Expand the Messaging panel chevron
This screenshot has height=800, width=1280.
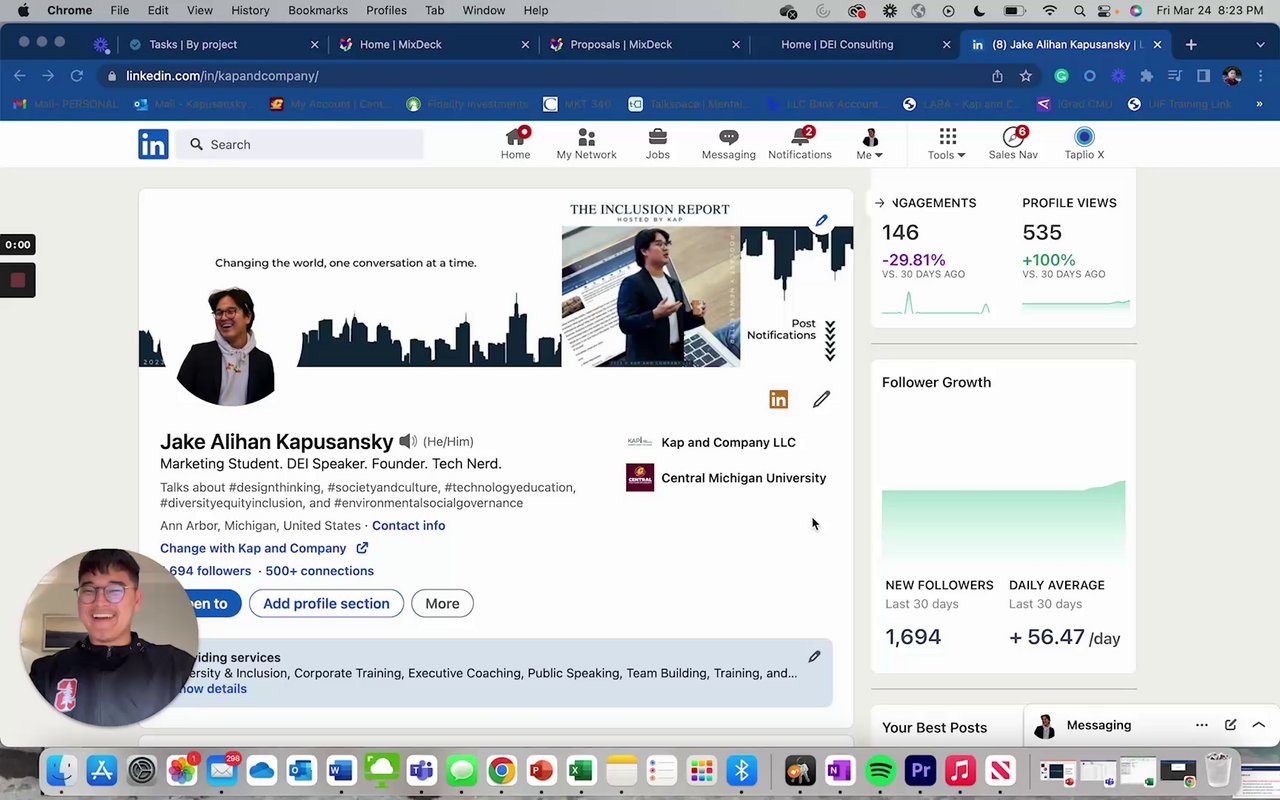(x=1258, y=725)
